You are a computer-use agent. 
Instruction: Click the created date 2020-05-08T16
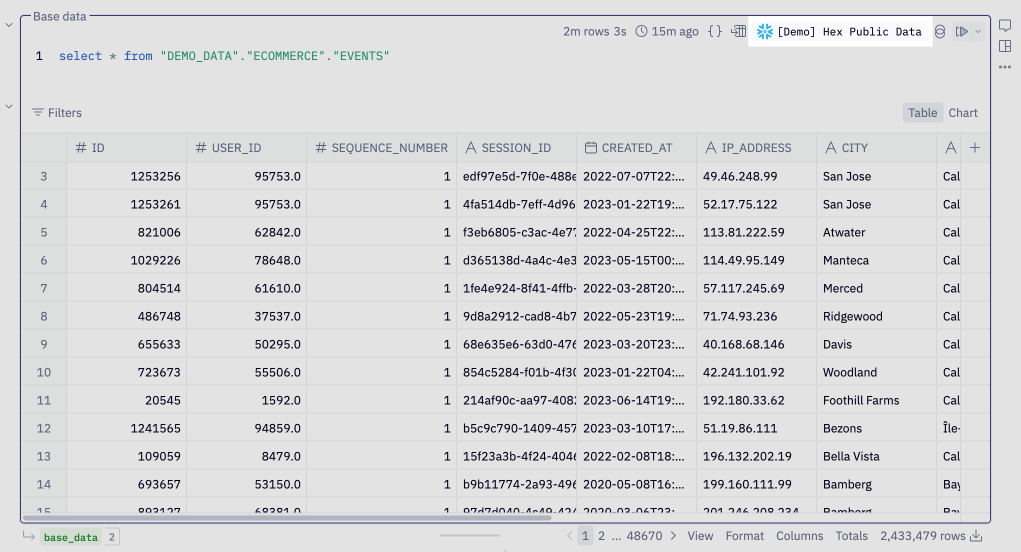[636, 484]
